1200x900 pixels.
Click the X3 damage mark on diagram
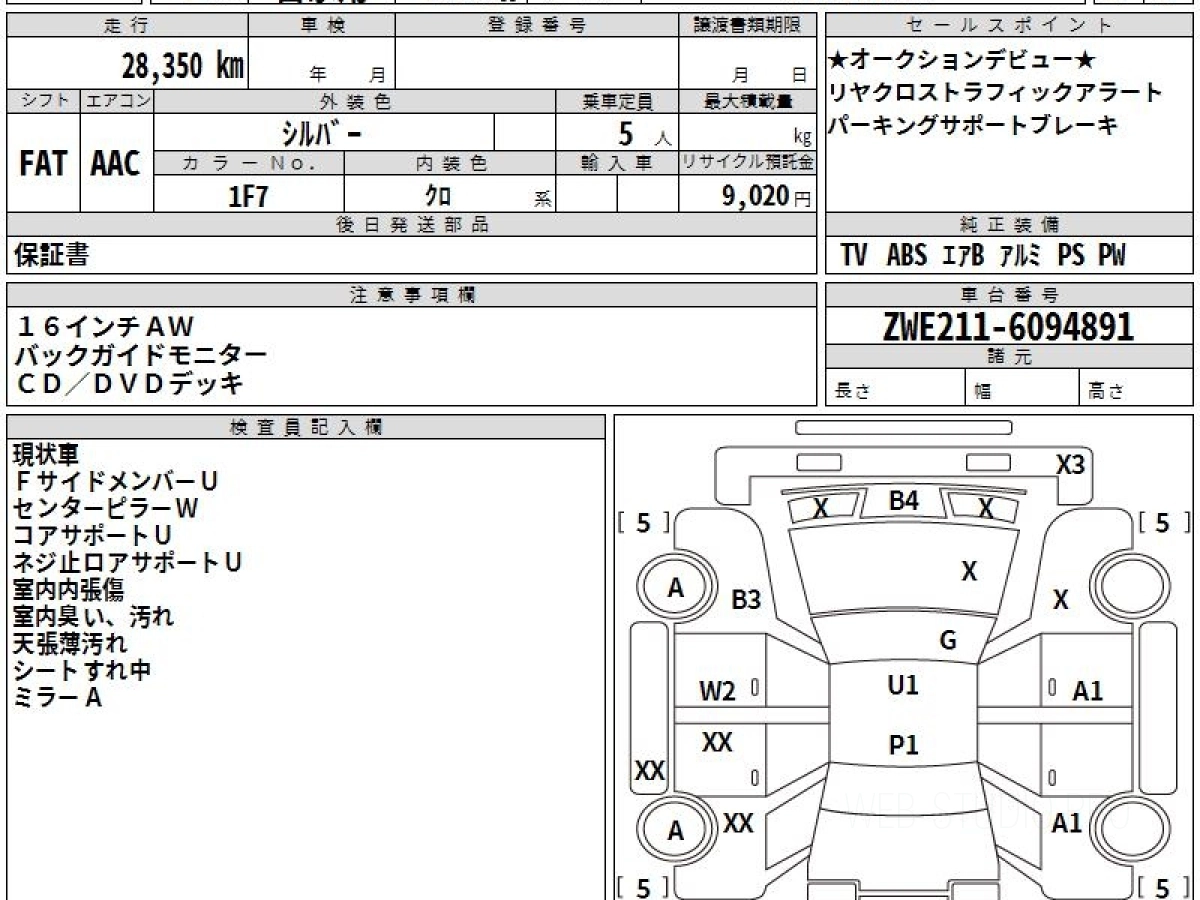[1071, 464]
